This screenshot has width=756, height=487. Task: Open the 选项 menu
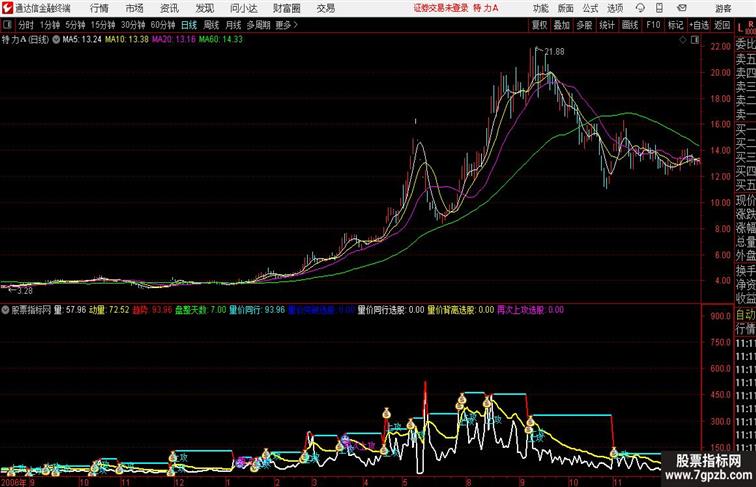[x=615, y=8]
